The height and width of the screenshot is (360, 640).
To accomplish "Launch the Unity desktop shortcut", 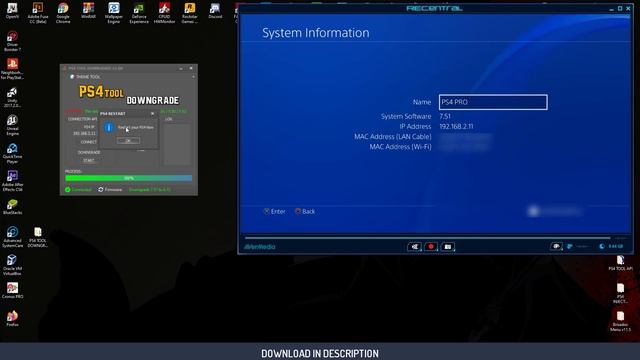I will 12,97.
